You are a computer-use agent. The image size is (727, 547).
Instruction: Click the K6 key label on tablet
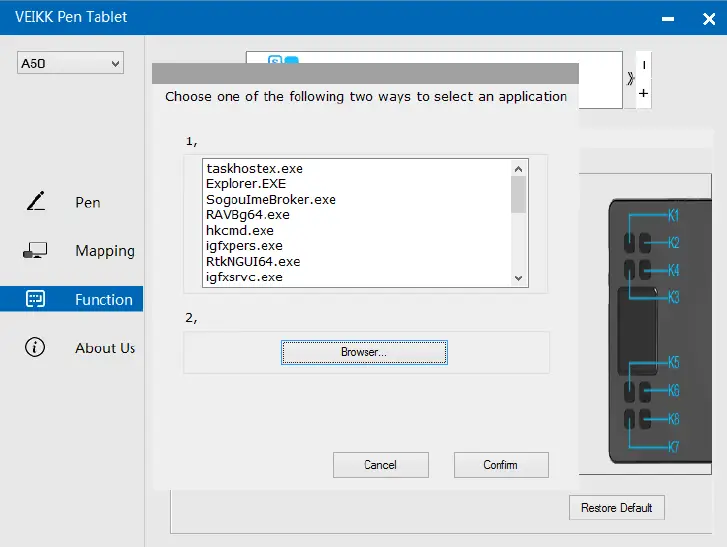coord(674,390)
